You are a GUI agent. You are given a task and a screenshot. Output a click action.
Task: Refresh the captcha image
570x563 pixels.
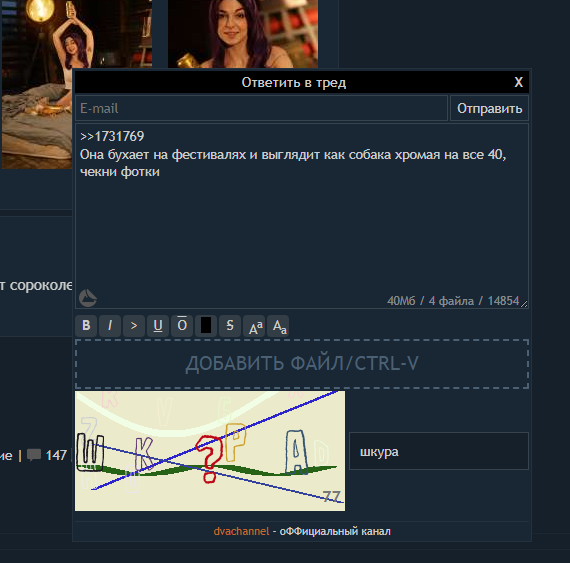click(x=210, y=451)
